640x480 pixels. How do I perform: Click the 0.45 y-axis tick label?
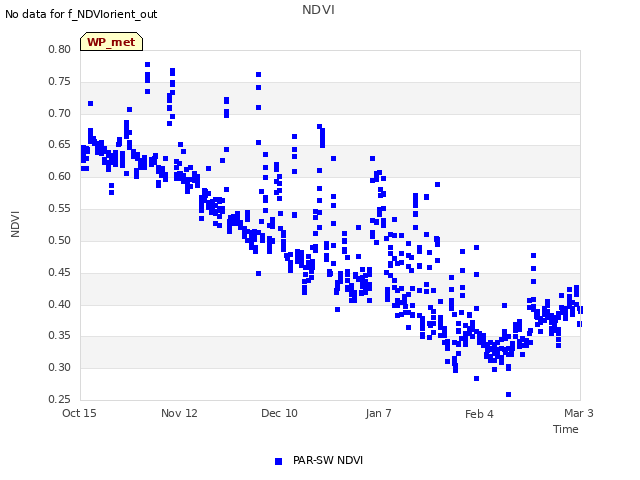(x=60, y=272)
